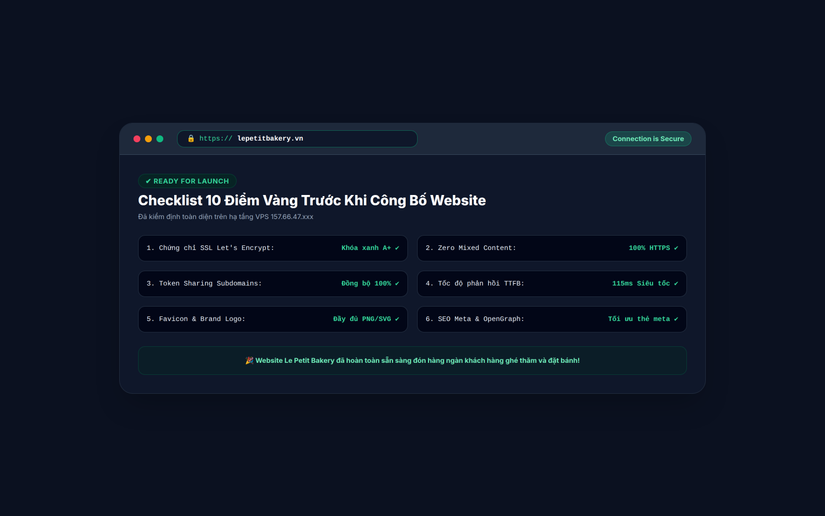Click the green maximize window dot
The image size is (825, 516).
pos(160,139)
